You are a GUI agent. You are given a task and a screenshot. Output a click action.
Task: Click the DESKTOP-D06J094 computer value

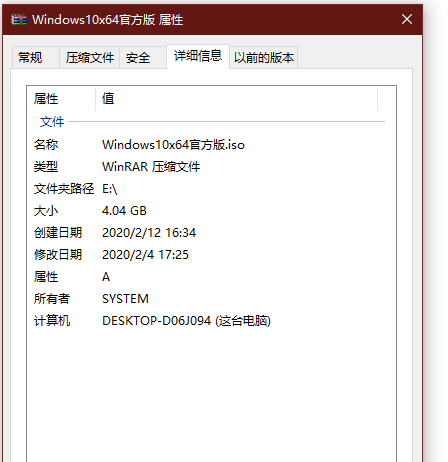(186, 321)
